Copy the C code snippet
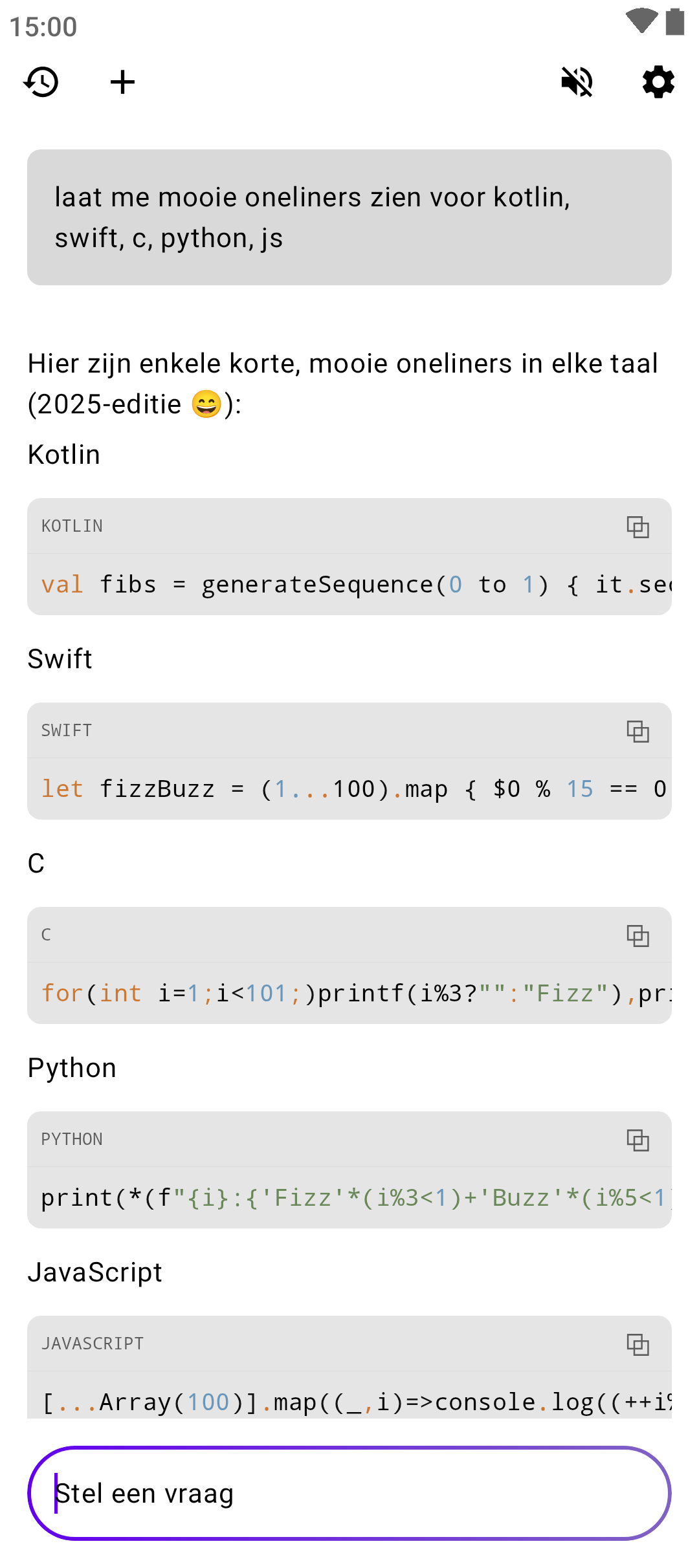This screenshot has width=699, height=1568. pos(638,935)
